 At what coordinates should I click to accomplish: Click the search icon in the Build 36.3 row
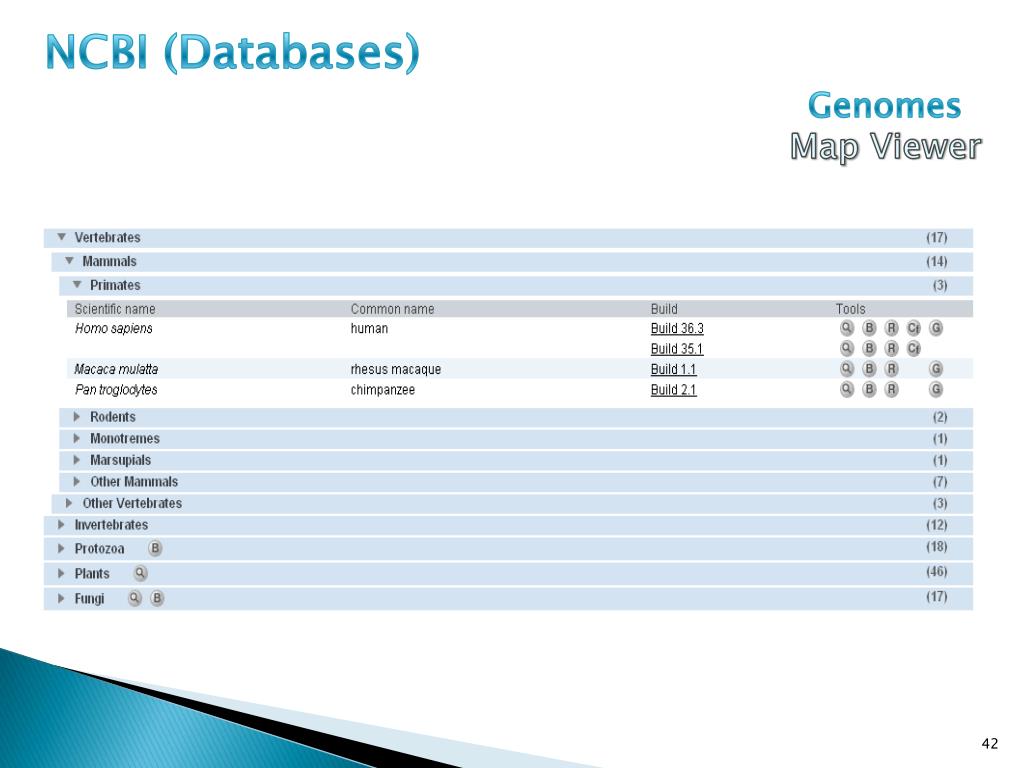pyautogui.click(x=846, y=328)
